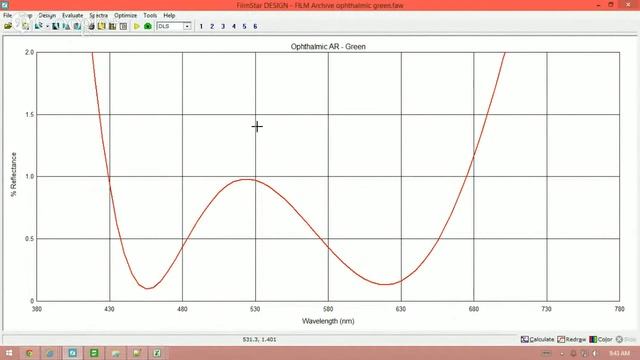Open Windows Start button on taskbar
The width and height of the screenshot is (640, 360).
point(9,353)
